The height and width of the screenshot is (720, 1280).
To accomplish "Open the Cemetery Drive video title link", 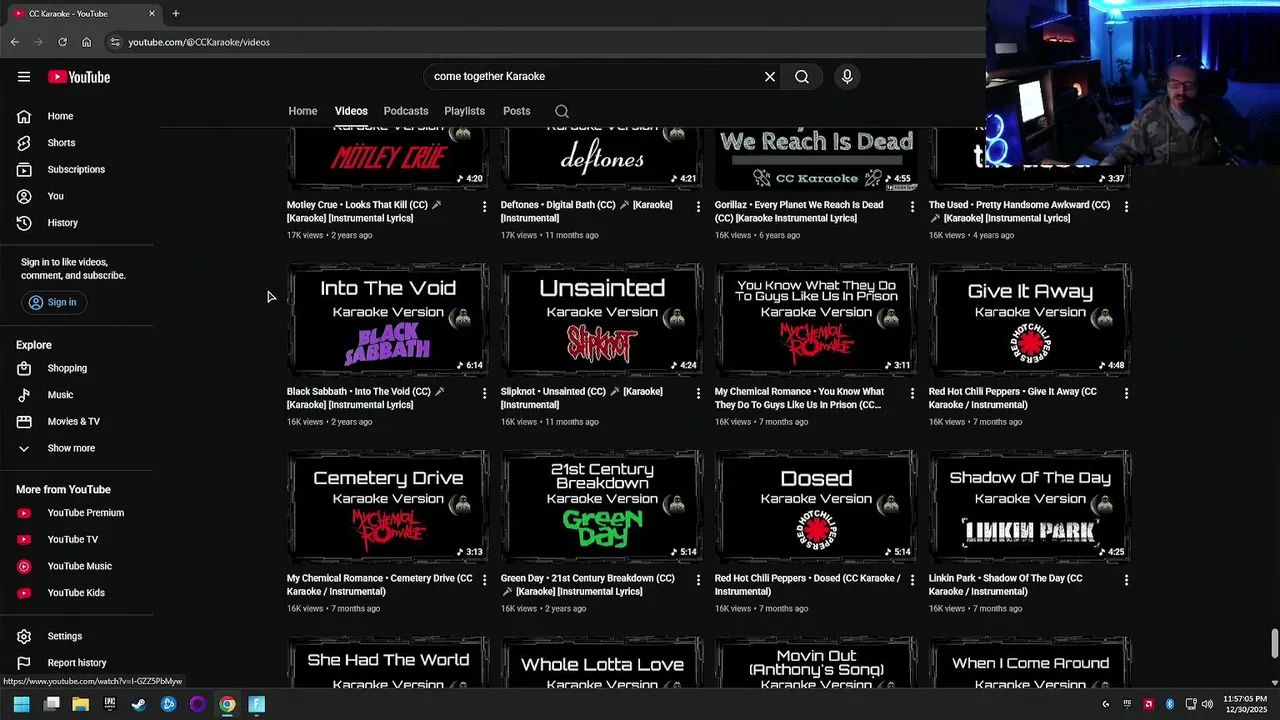I will 380,585.
